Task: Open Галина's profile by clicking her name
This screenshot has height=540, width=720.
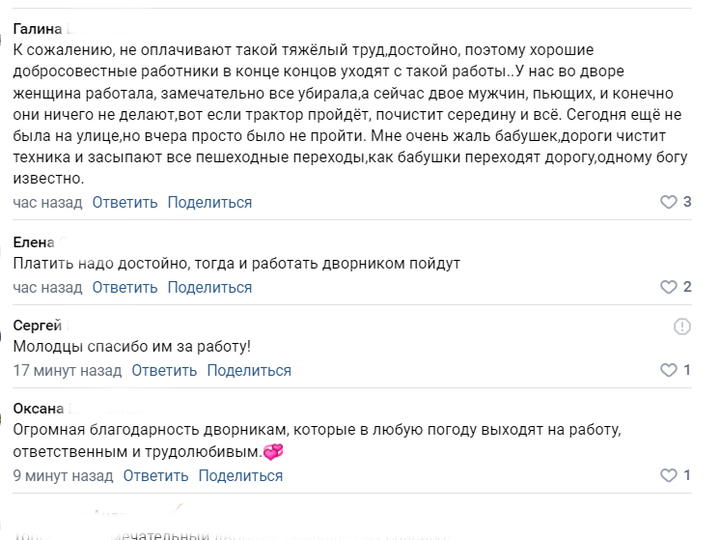Action: coord(37,29)
